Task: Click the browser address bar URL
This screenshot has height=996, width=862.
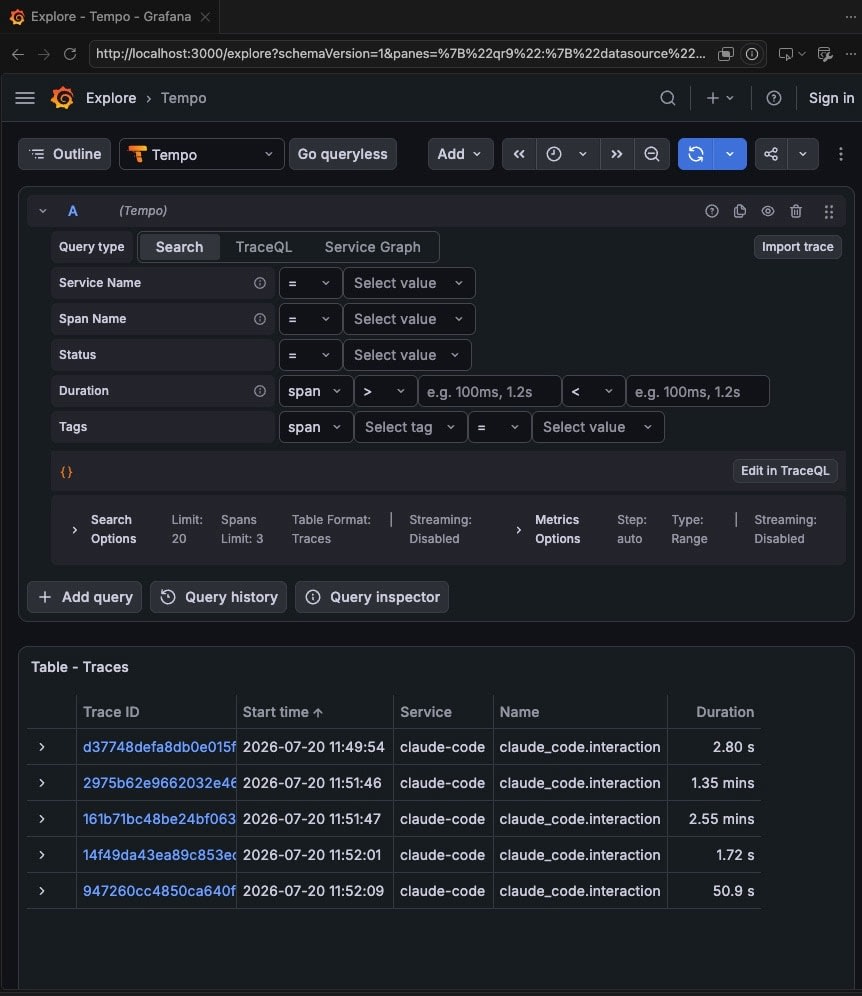Action: tap(400, 54)
